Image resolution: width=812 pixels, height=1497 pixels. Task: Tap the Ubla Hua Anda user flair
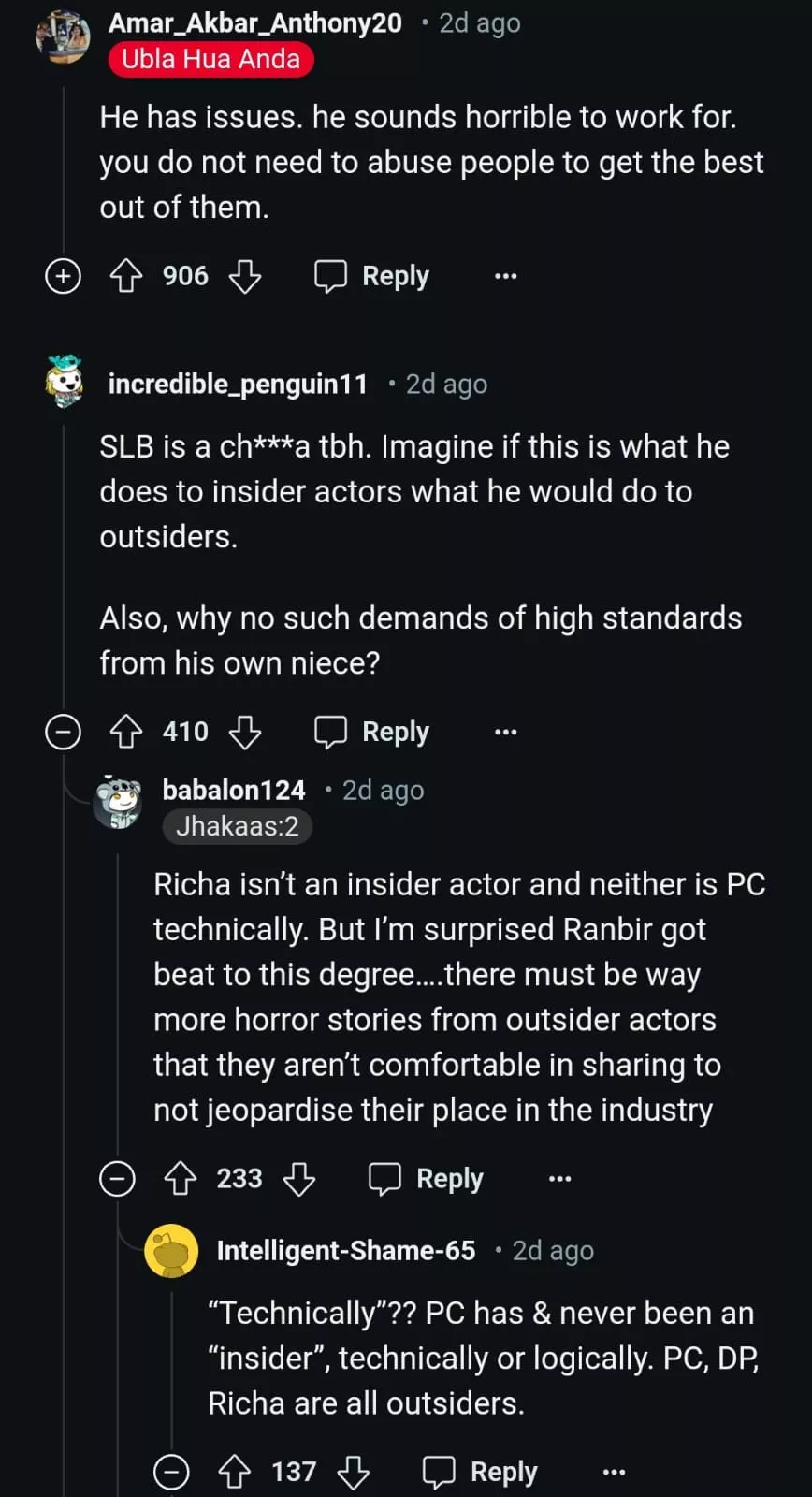point(210,59)
